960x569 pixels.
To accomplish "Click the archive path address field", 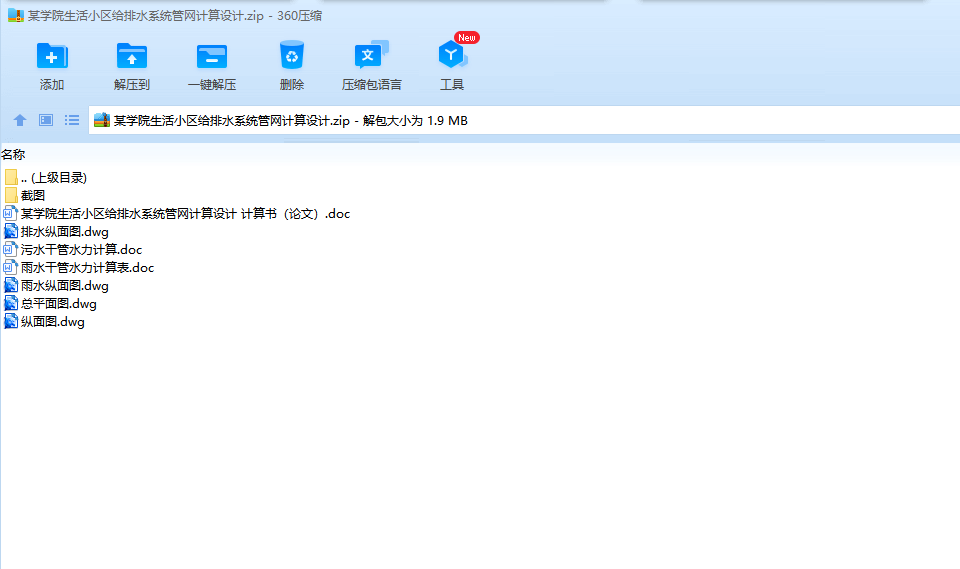I will 524,120.
